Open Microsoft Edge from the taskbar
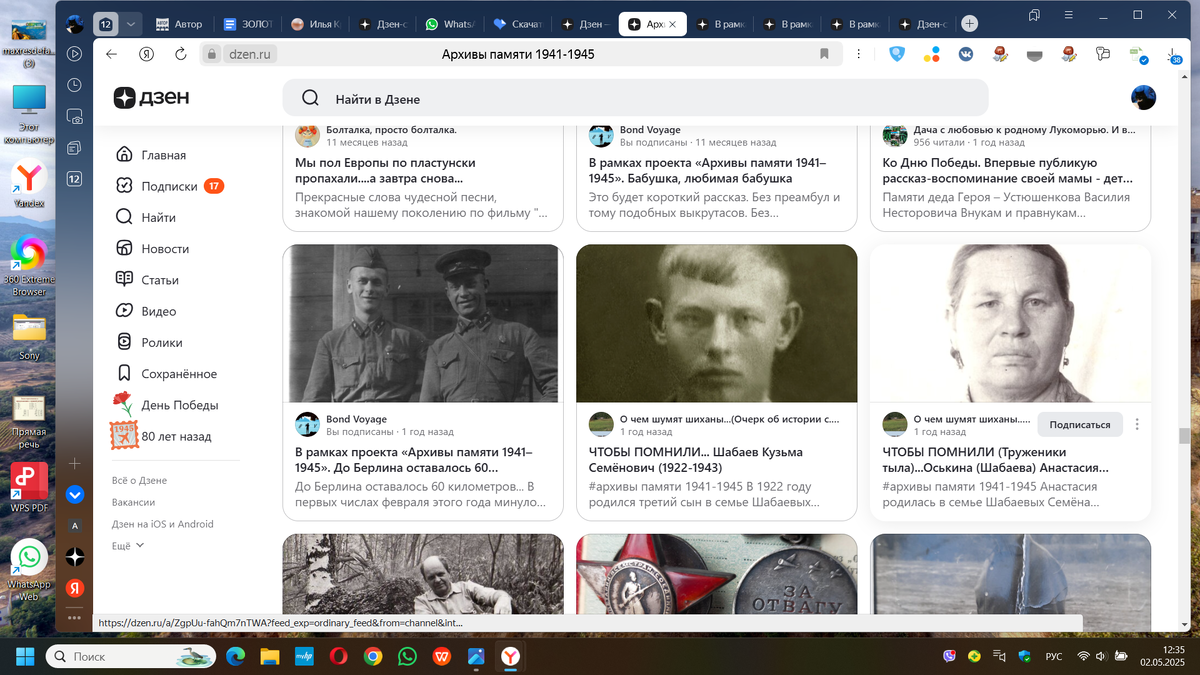The image size is (1200, 675). tap(236, 656)
